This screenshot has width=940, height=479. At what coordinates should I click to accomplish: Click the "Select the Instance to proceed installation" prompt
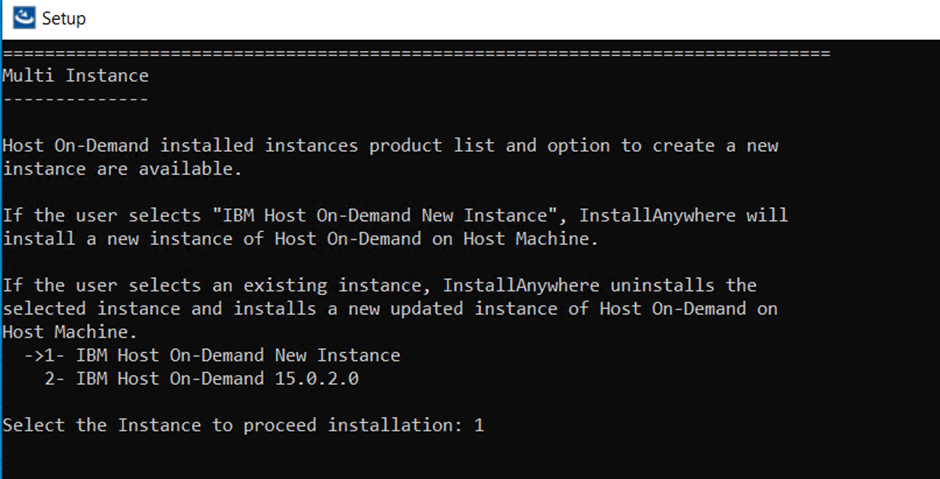pyautogui.click(x=232, y=425)
